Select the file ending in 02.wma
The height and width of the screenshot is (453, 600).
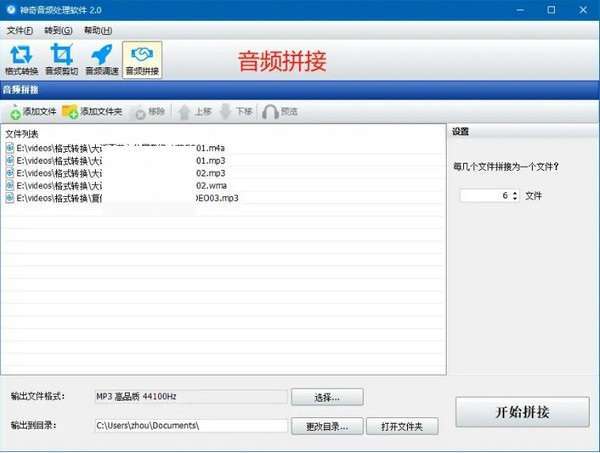pyautogui.click(x=223, y=186)
